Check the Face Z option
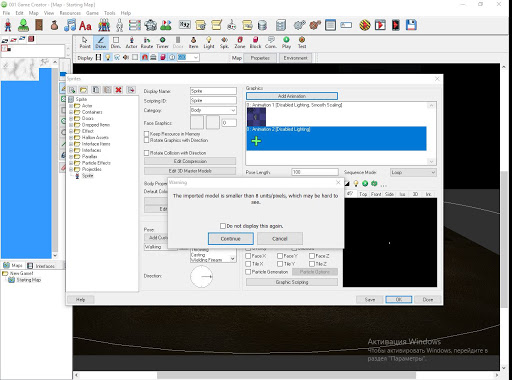 click(x=312, y=256)
